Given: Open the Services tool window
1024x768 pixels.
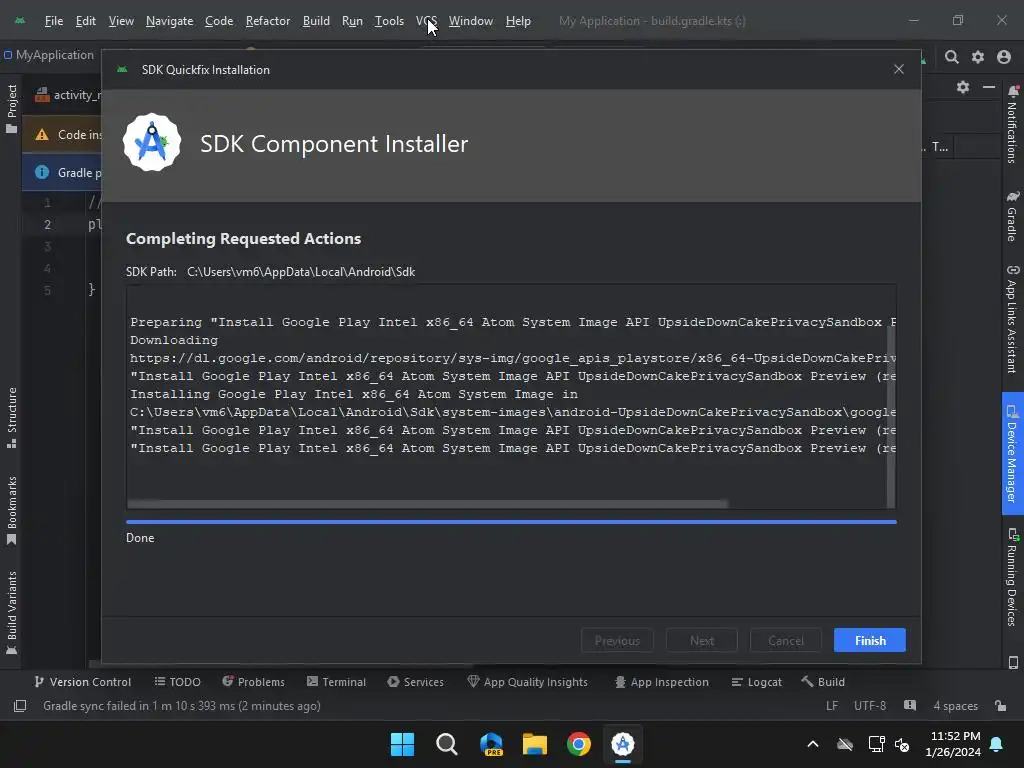Looking at the screenshot, I should coord(415,682).
